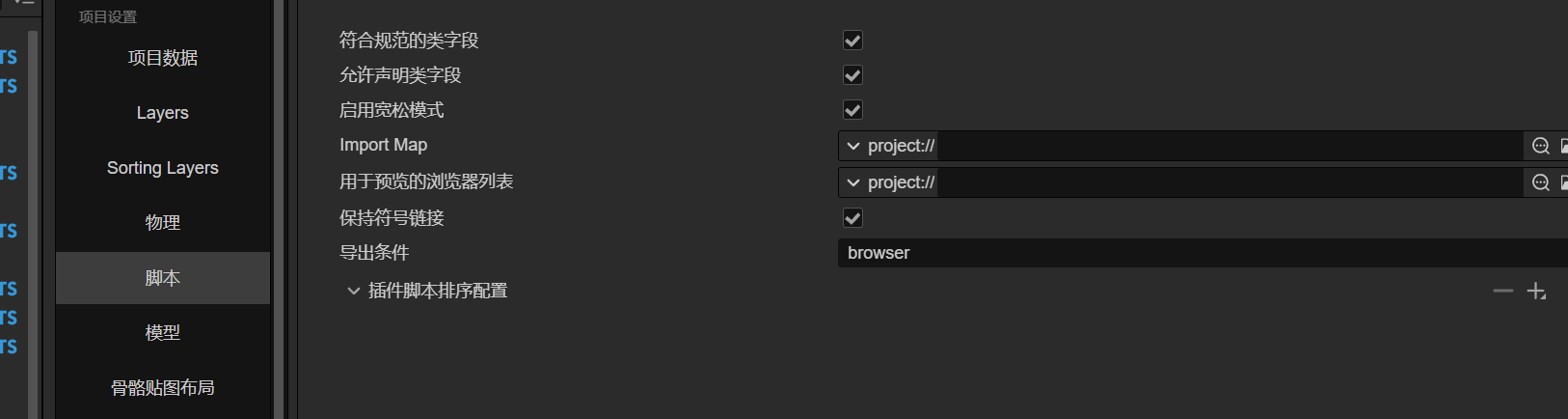Click the Import Map path input field
Image resolution: width=1568 pixels, height=419 pixels.
(1225, 146)
